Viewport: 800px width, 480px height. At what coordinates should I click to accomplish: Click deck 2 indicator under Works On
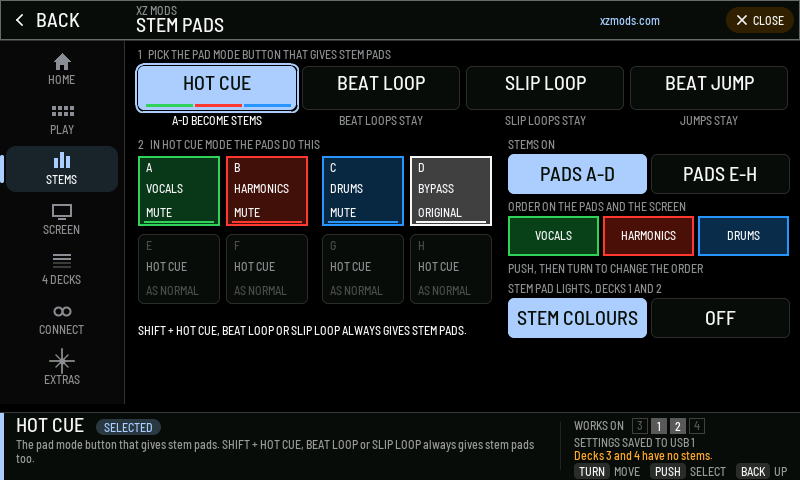[678, 426]
